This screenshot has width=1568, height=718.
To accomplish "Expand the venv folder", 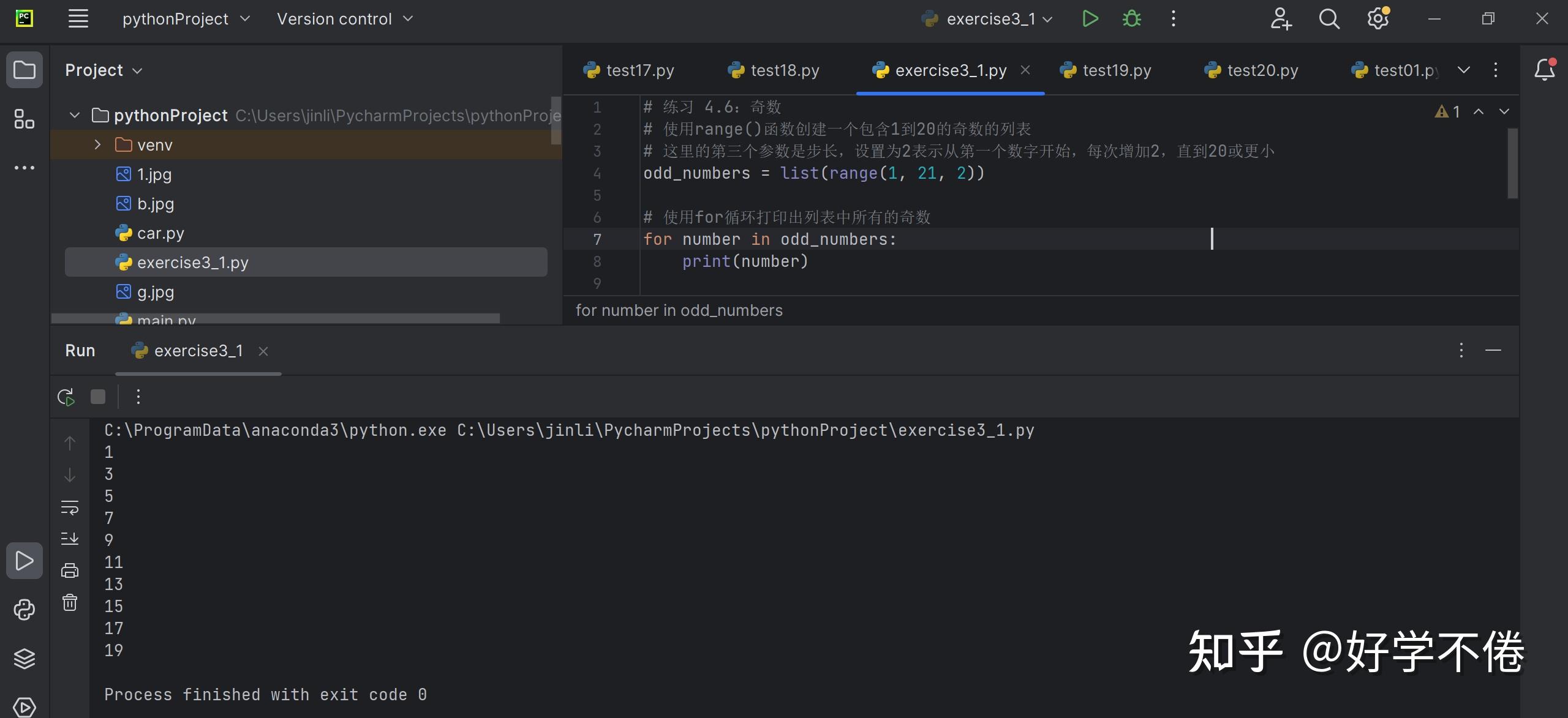I will click(x=97, y=144).
